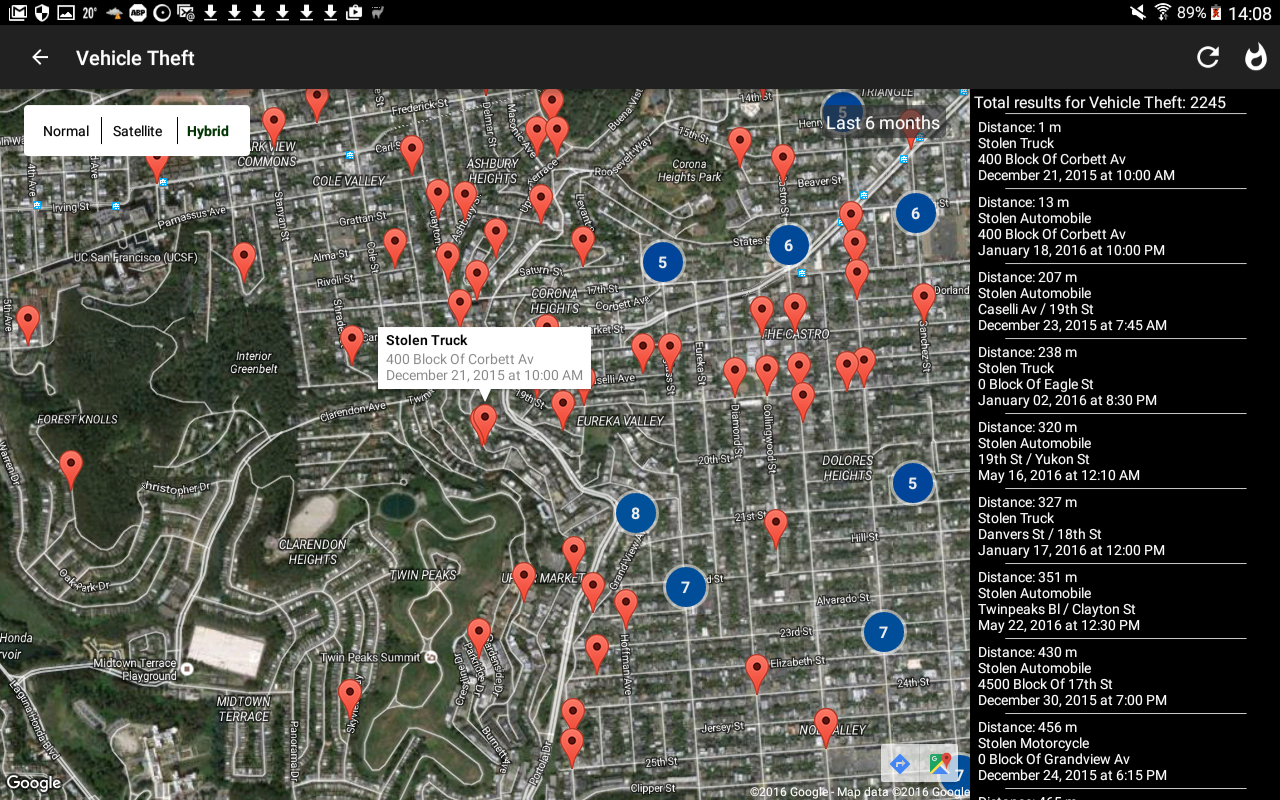Tap the selected pin under Stolen Truck popup

(484, 425)
